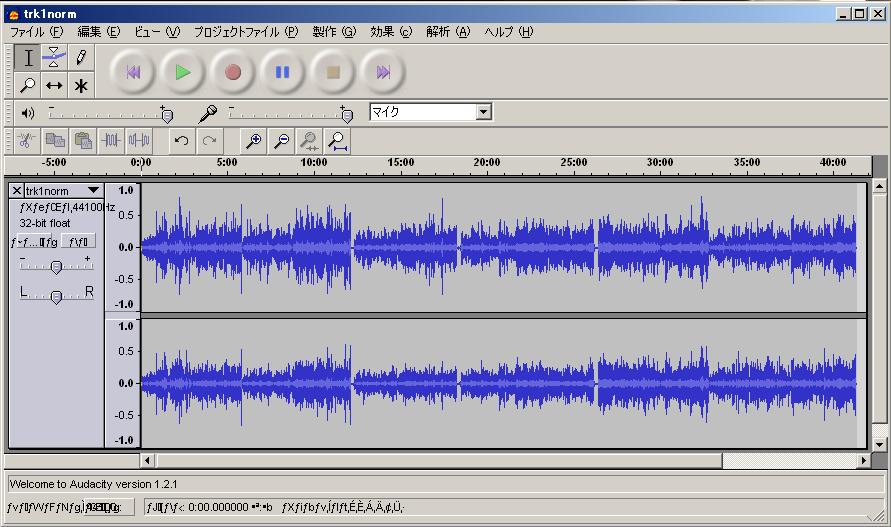Fit entire project in window

[337, 140]
